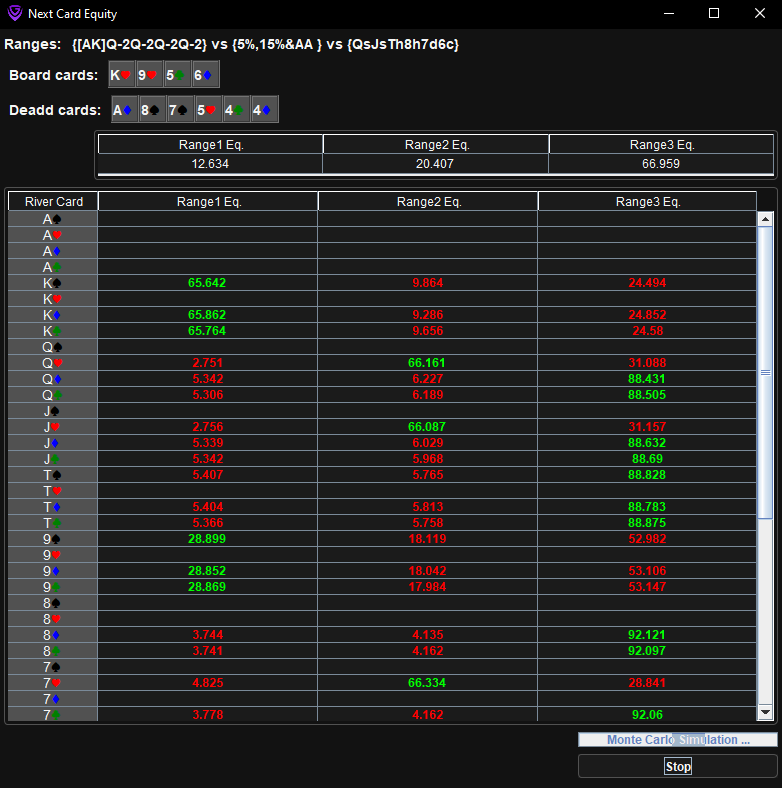Click the 66.334 equity cell
This screenshot has width=782, height=788.
coord(427,683)
